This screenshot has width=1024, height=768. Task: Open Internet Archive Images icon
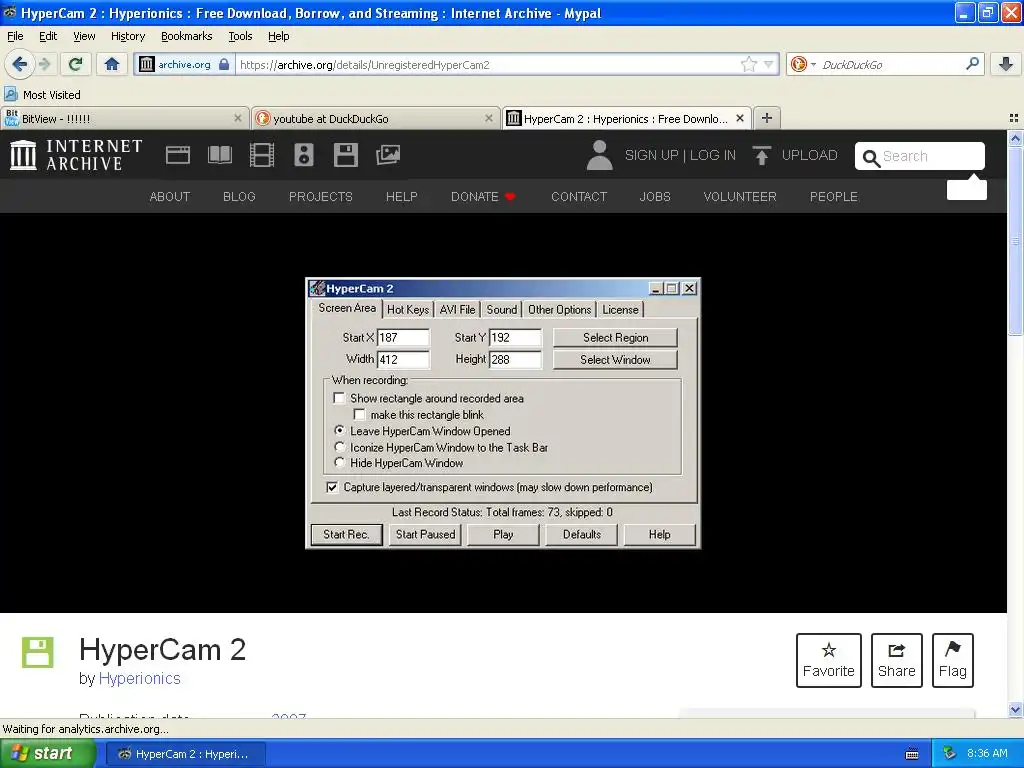pos(388,155)
